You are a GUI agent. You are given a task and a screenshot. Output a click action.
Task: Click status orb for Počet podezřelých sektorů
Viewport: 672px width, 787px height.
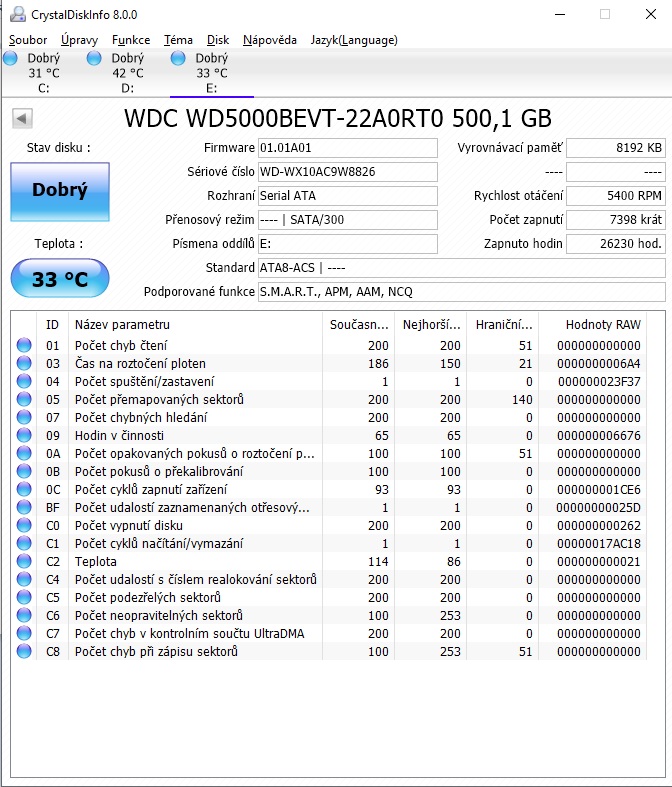[24, 597]
